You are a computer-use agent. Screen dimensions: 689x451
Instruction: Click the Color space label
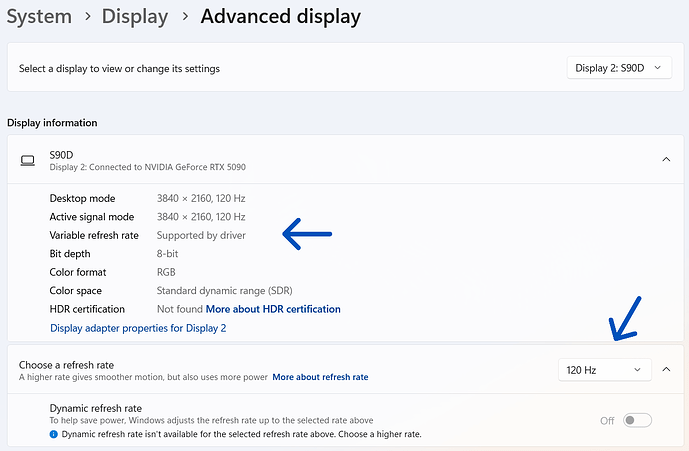point(76,291)
